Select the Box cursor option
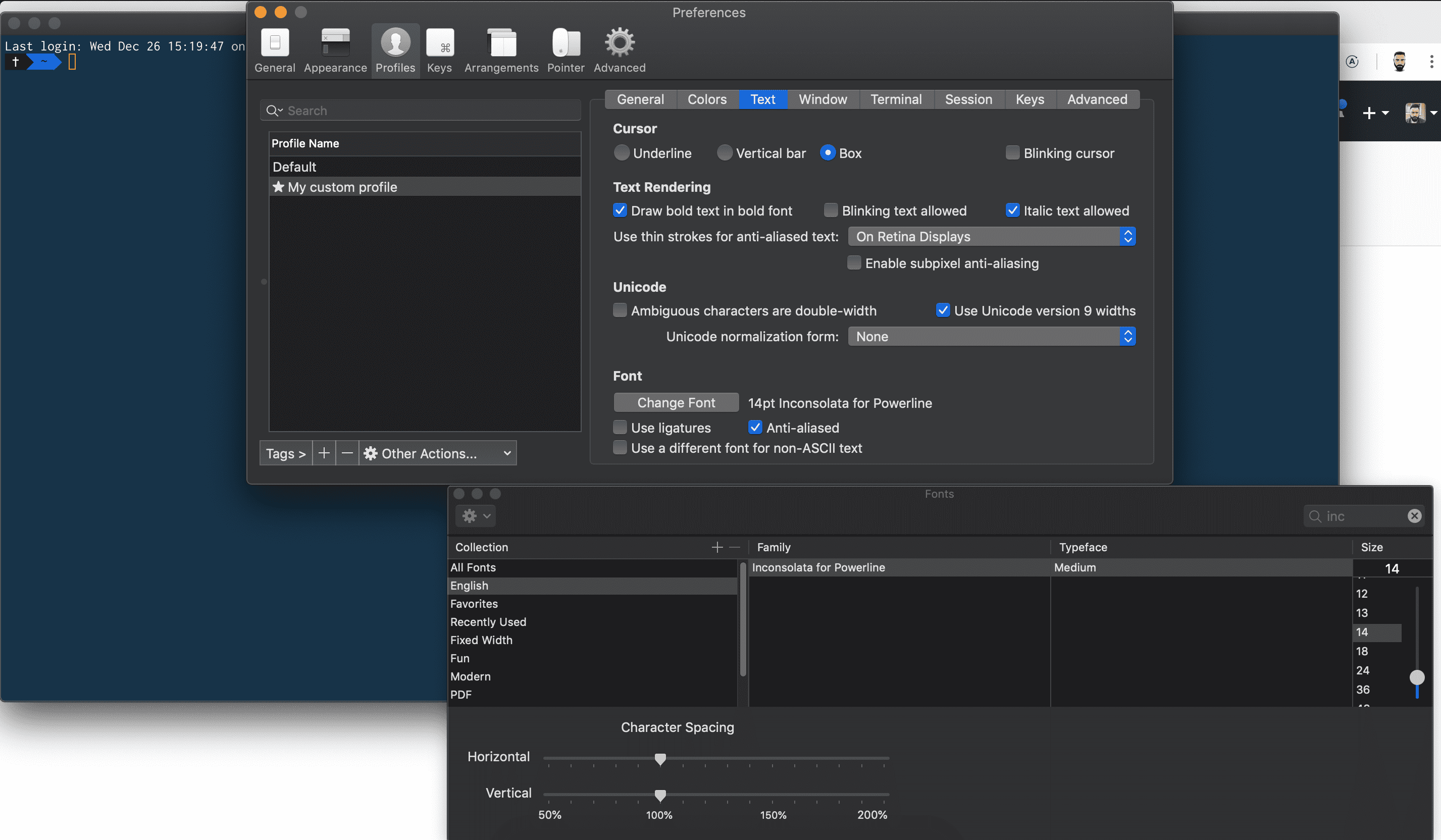Screen dimensions: 1441x840 point(828,152)
